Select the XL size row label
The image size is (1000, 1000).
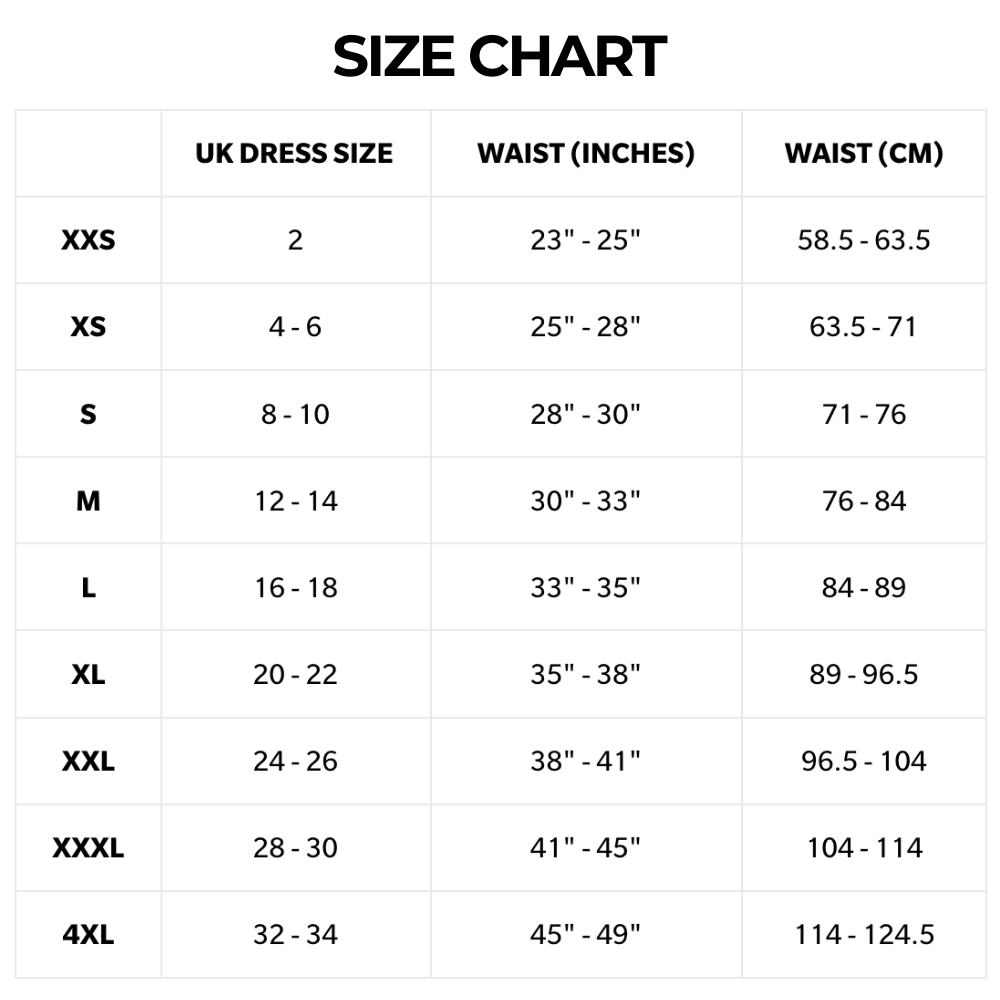tap(88, 675)
